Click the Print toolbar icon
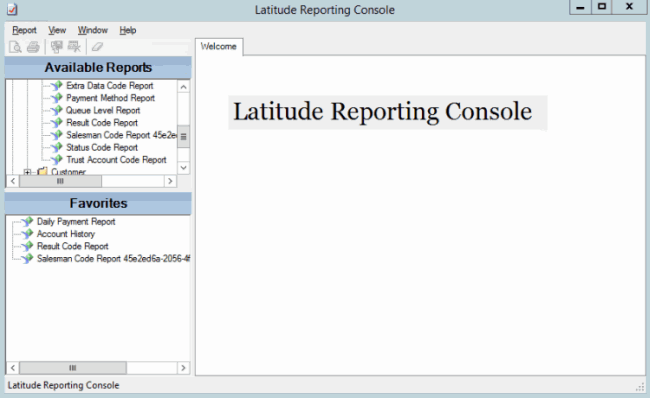Viewport: 650px width, 398px height. [x=33, y=47]
